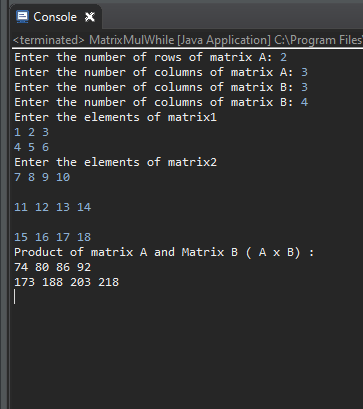Screen dimensions: 363x409
Task: Click the Console view monitor icon
Action: (x=22, y=17)
